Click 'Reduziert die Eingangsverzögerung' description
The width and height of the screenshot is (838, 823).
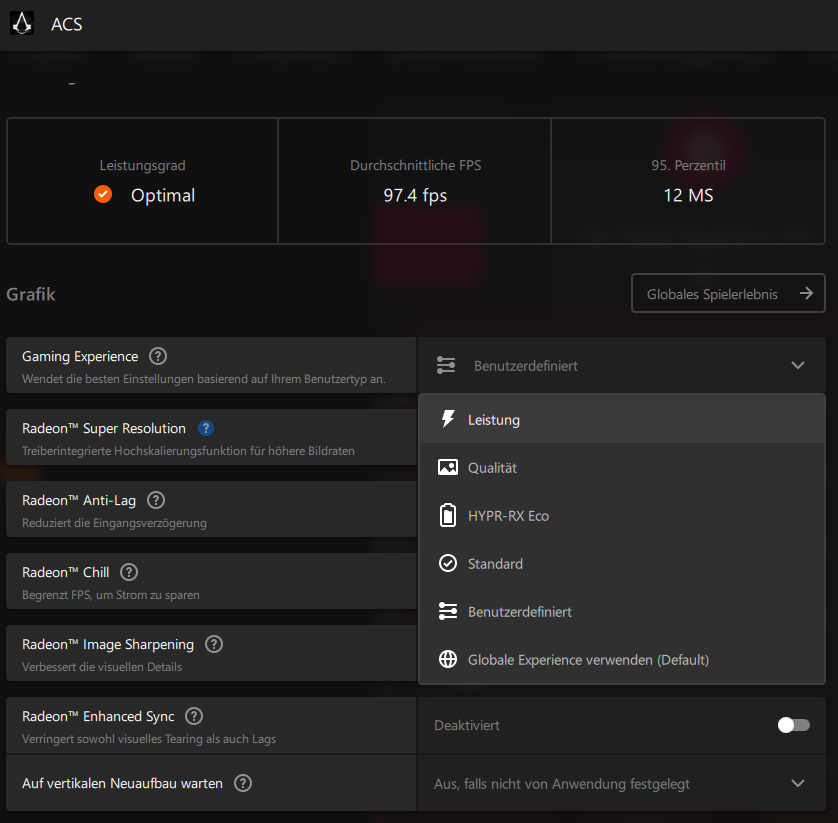tap(114, 523)
